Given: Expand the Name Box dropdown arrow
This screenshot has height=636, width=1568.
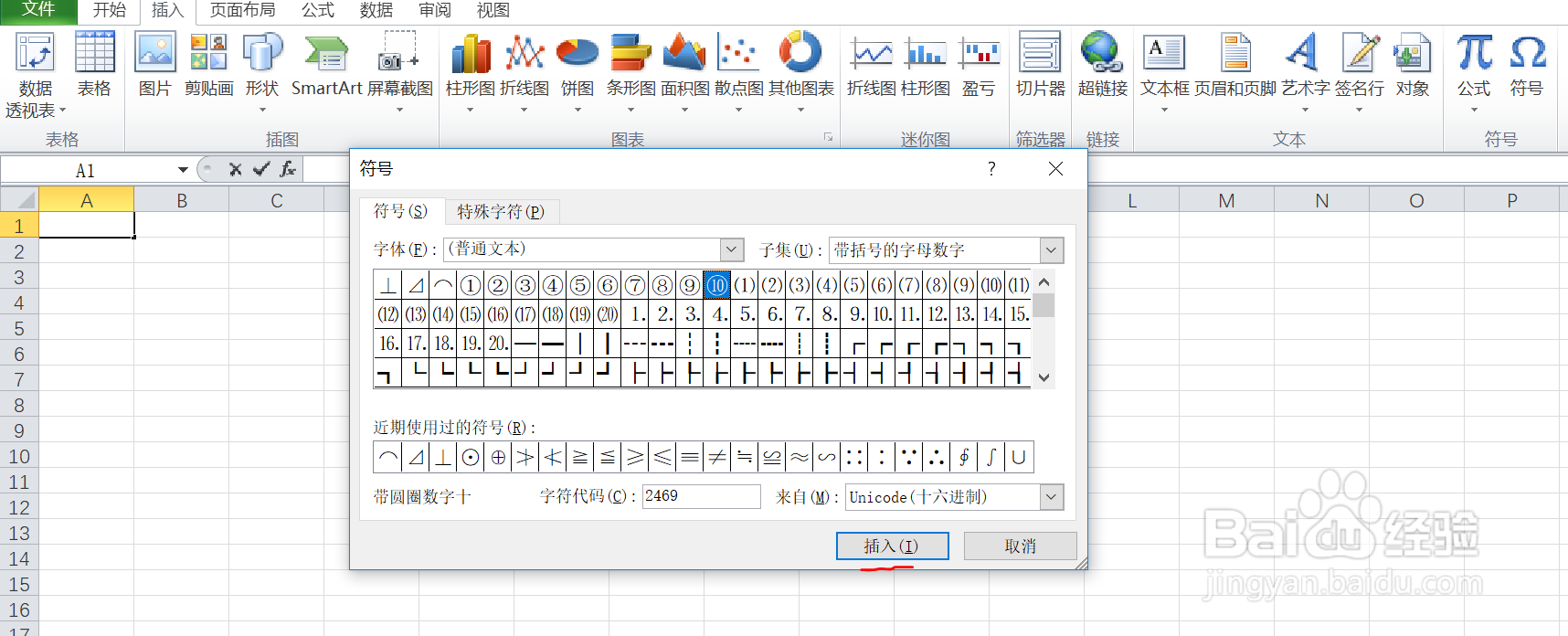Looking at the screenshot, I should pyautogui.click(x=183, y=170).
